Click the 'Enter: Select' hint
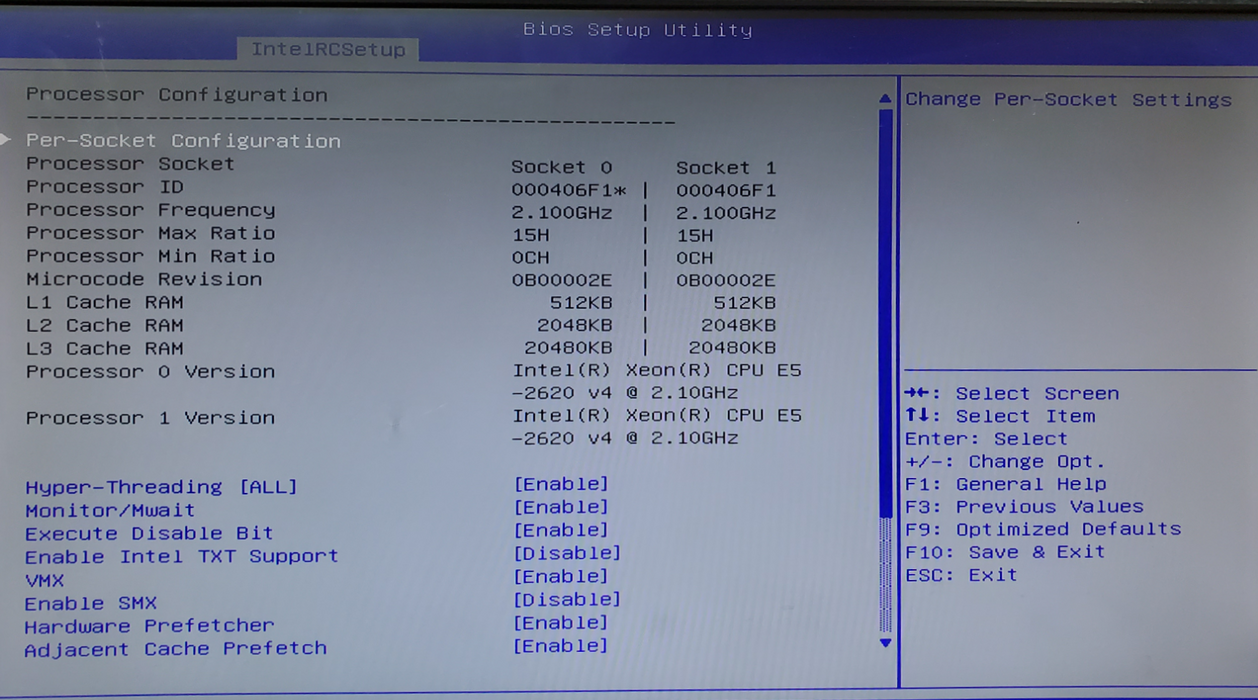 point(986,438)
